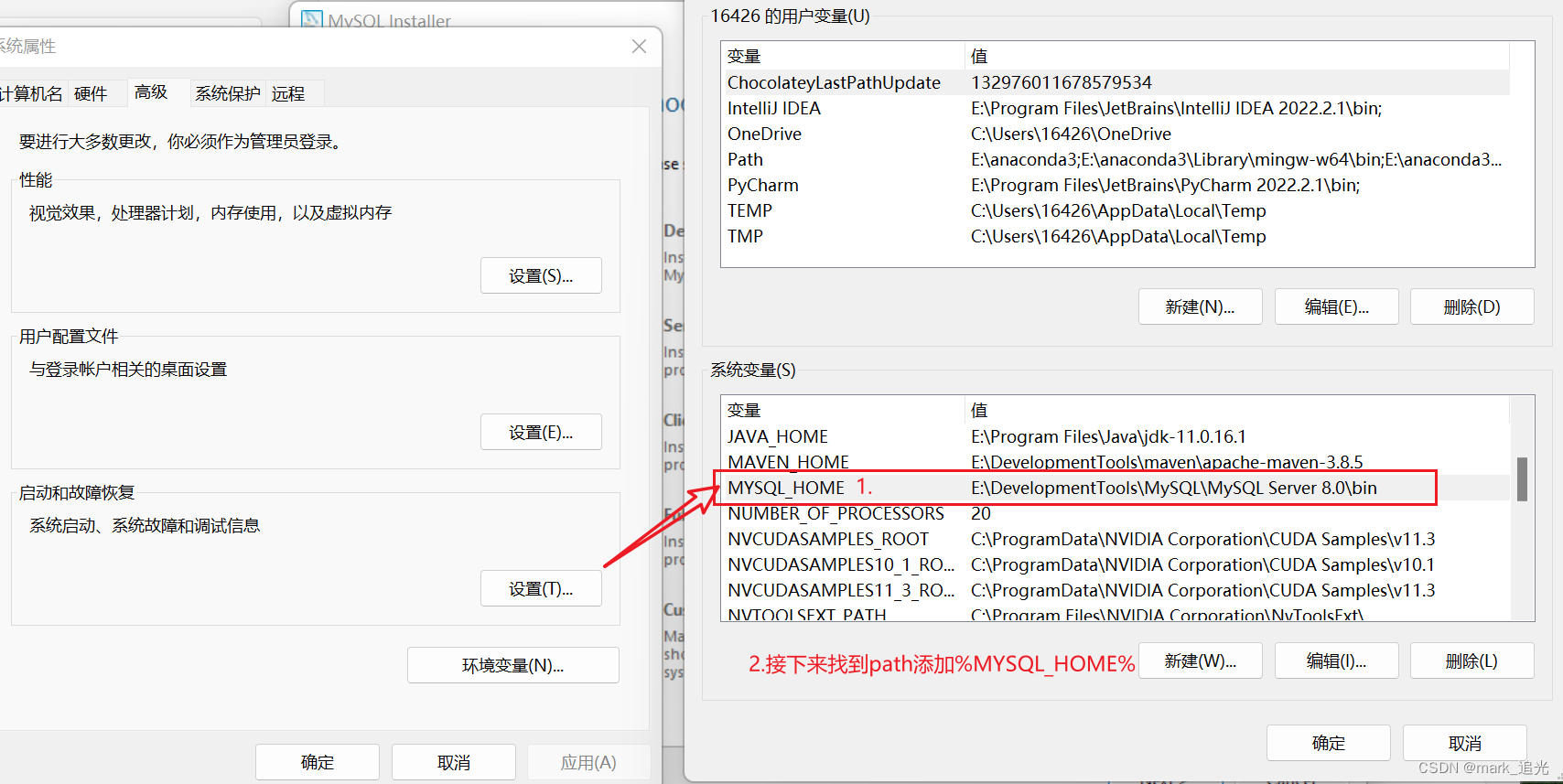The image size is (1563, 784).
Task: Click the user variables 变量 column header
Action: pos(843,56)
